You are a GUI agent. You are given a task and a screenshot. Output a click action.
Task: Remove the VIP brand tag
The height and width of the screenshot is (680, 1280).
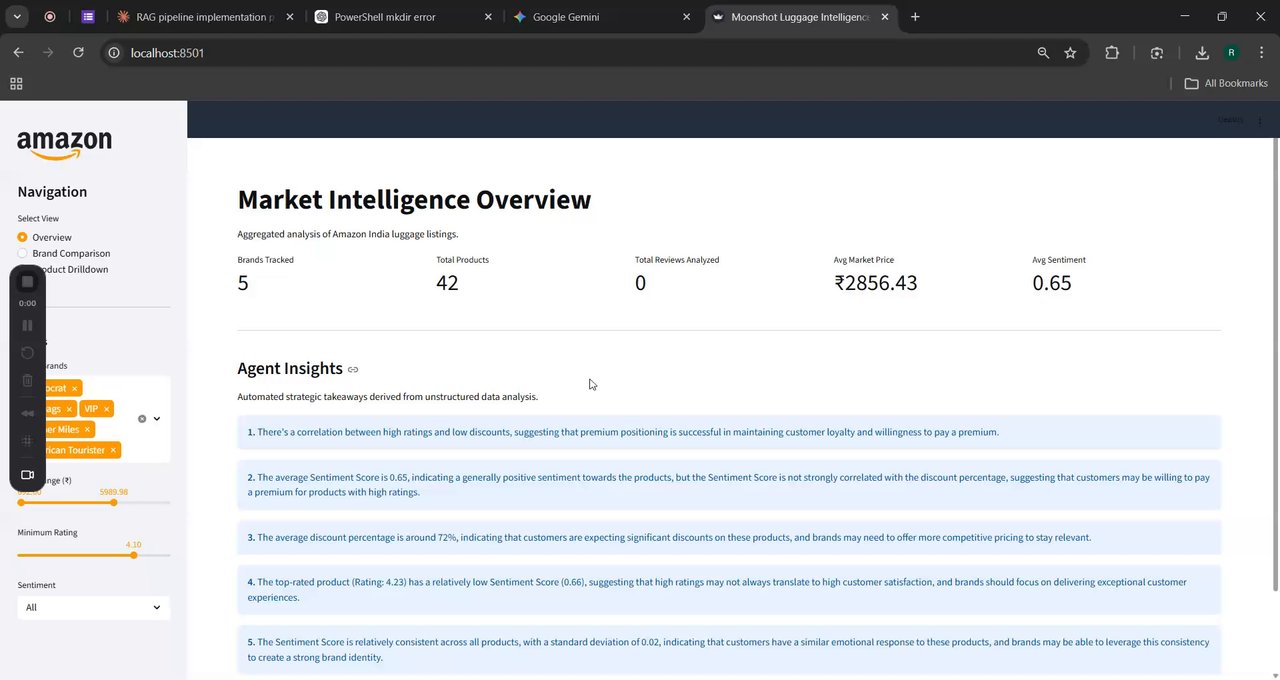click(x=106, y=409)
